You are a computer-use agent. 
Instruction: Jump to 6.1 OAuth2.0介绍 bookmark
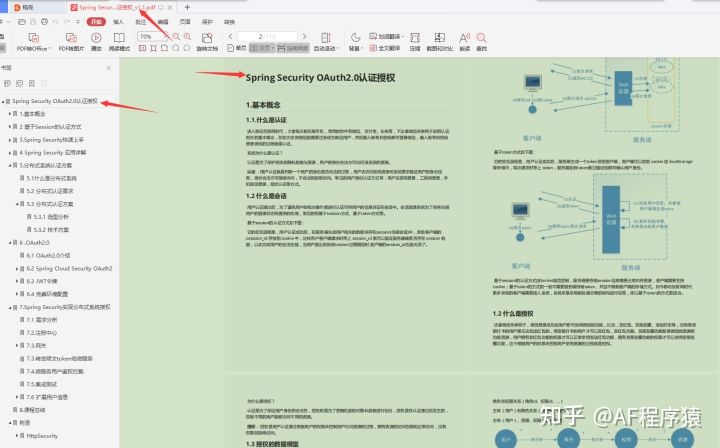pyautogui.click(x=48, y=255)
